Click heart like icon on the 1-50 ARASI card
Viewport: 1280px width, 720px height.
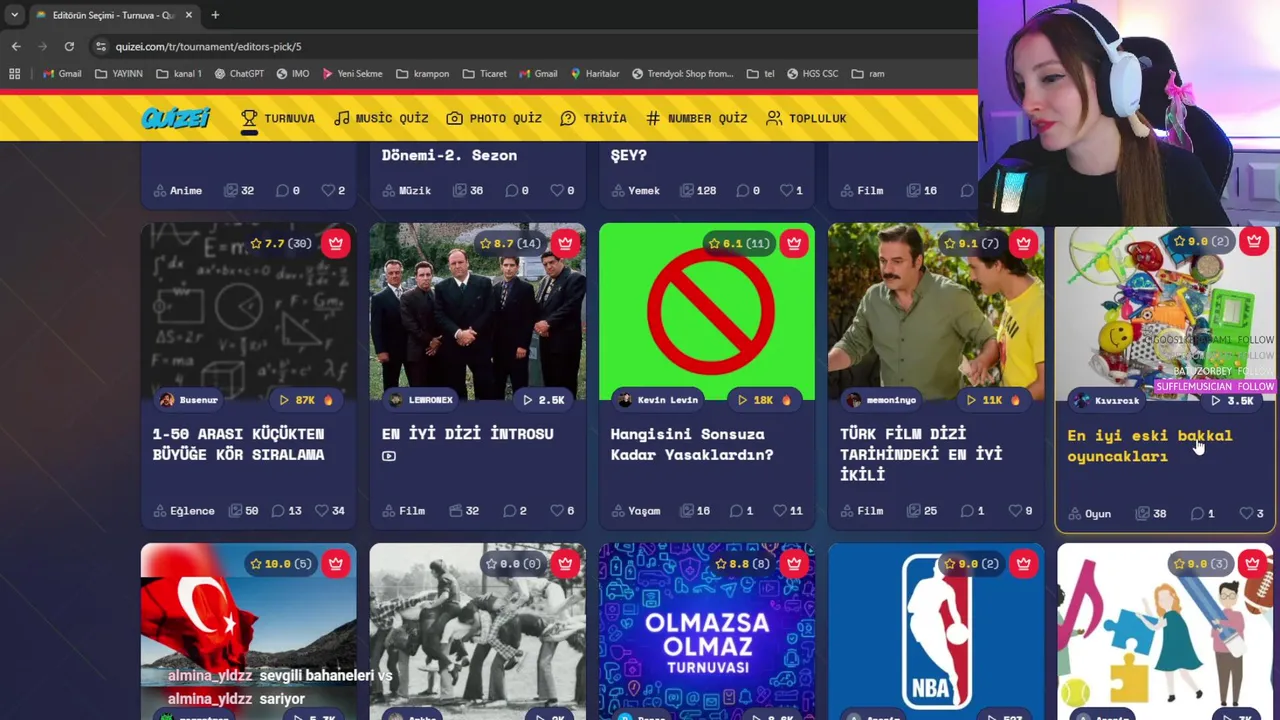pyautogui.click(x=321, y=511)
